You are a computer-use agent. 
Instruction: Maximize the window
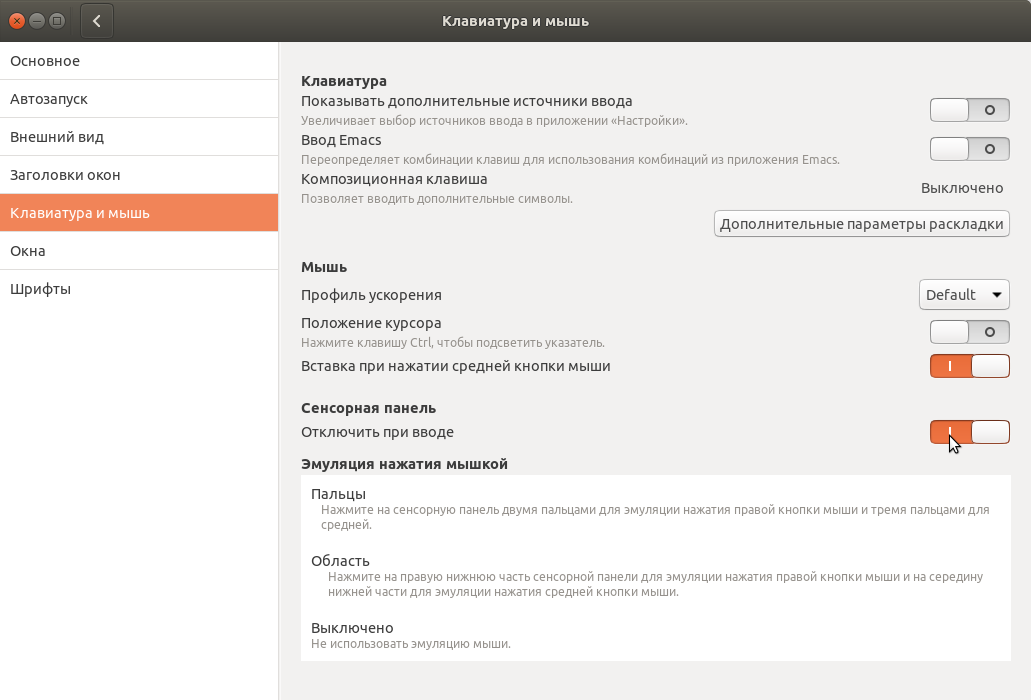(57, 20)
